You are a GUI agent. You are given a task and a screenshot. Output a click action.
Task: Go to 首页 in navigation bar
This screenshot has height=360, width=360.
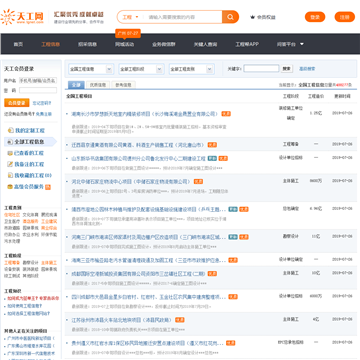click(x=18, y=44)
